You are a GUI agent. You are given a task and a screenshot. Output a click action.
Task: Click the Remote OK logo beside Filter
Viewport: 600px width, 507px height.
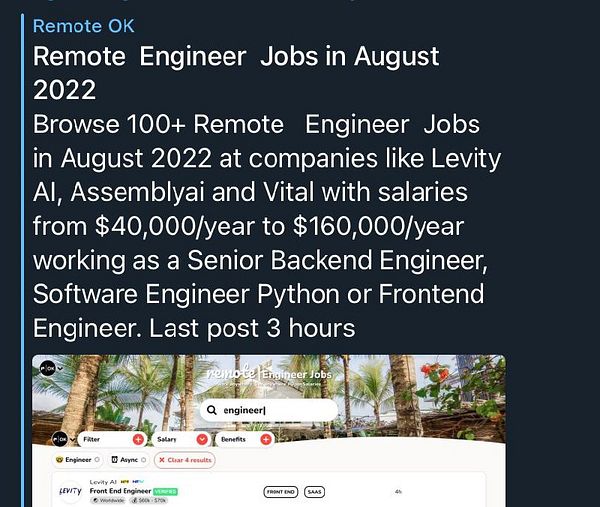coord(59,439)
